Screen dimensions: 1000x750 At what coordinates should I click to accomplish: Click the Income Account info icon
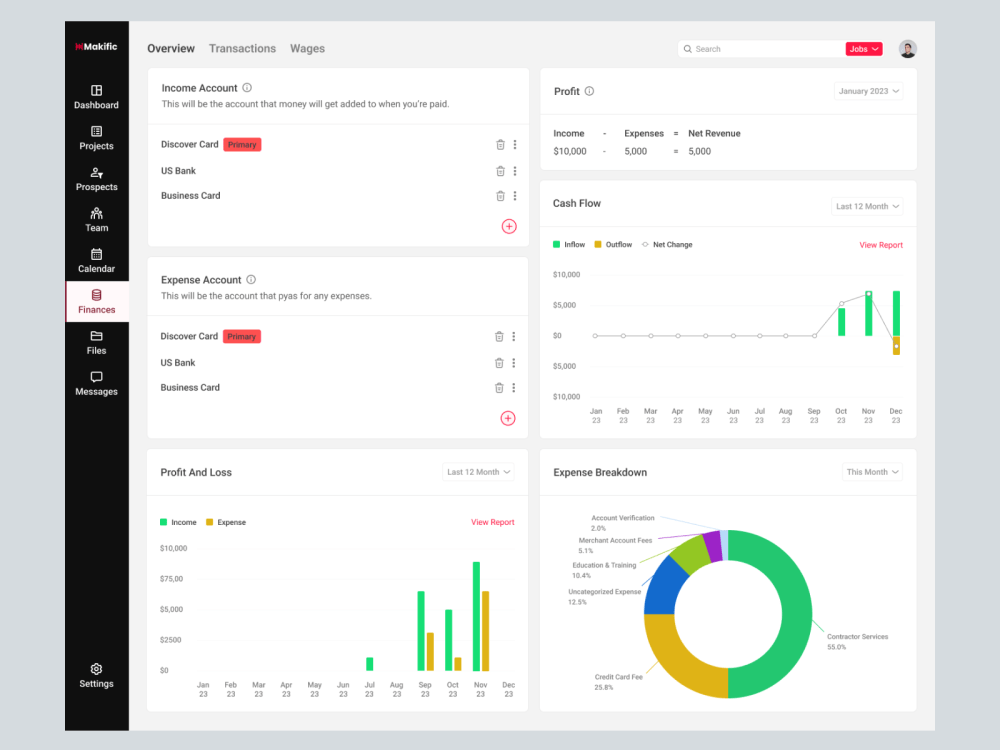coord(247,88)
